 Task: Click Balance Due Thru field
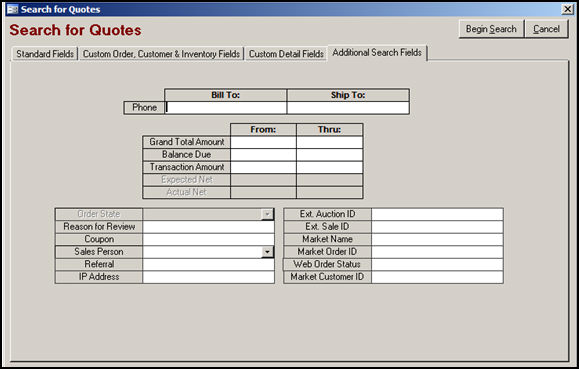click(329, 155)
